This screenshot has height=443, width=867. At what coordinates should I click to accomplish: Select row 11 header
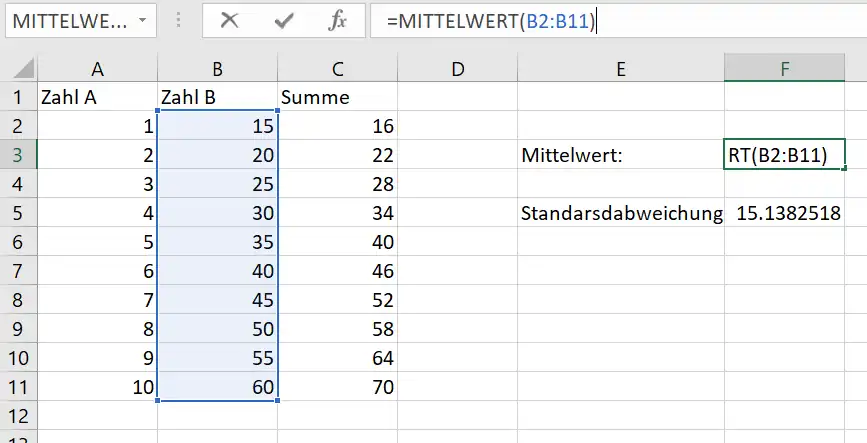[17, 387]
